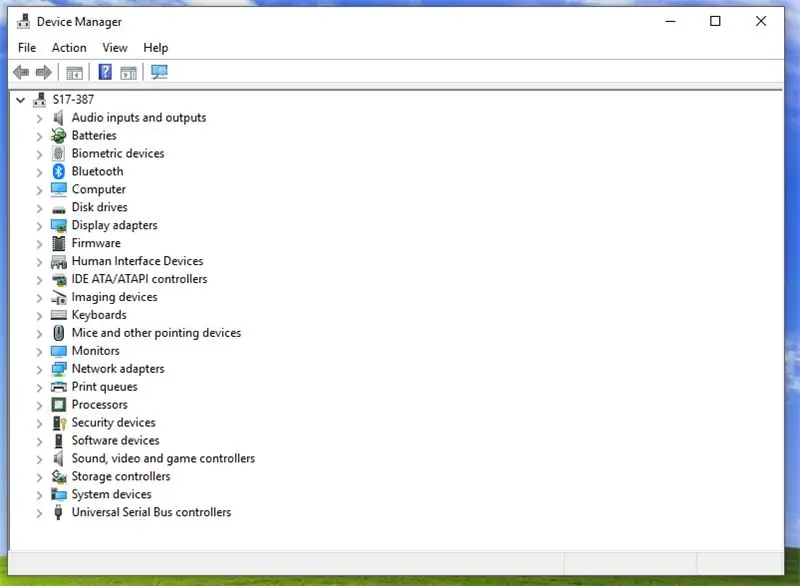Viewport: 800px width, 586px height.
Task: Click the Universal Serial Bus controllers plug icon
Action: click(x=58, y=513)
